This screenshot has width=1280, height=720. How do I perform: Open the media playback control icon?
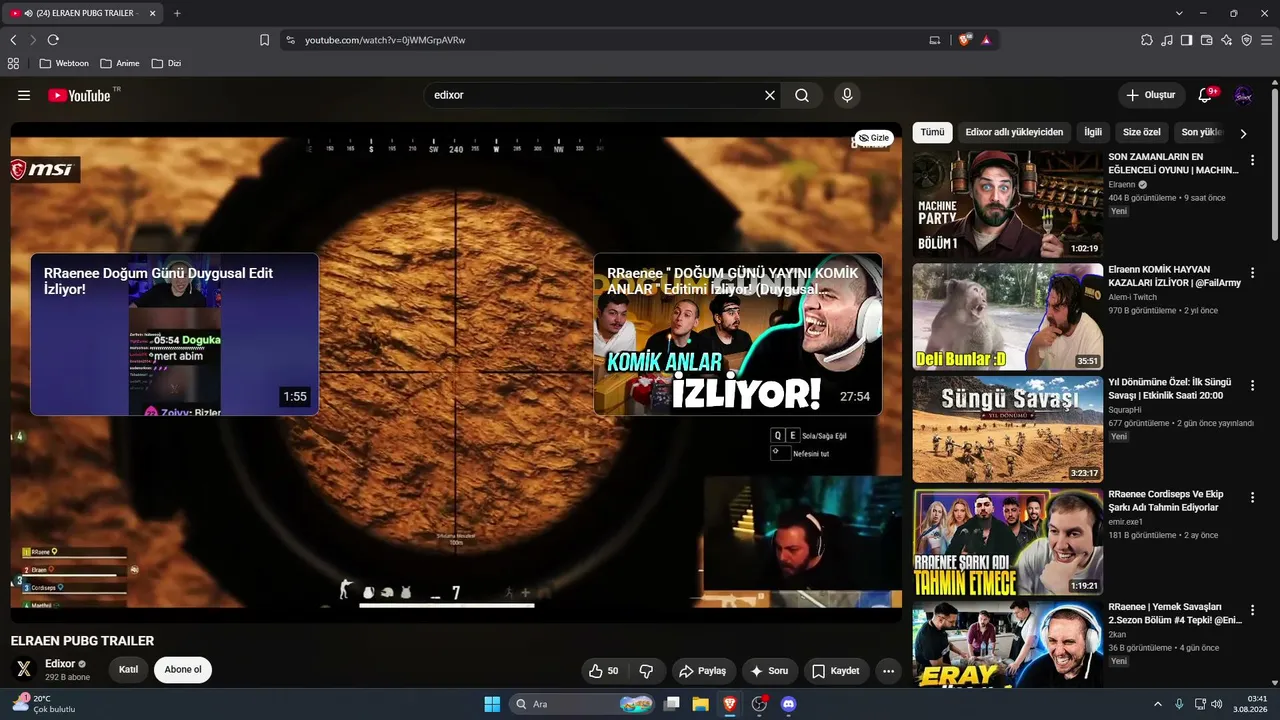point(1167,40)
